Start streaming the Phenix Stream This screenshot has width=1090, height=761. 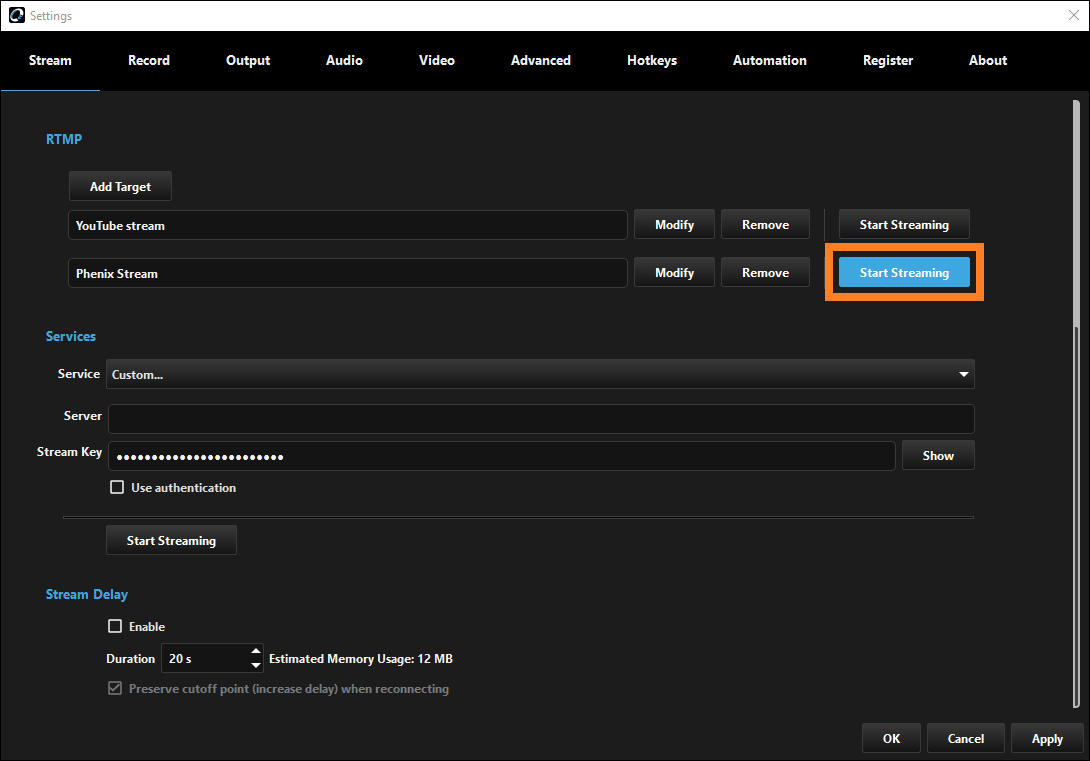point(903,271)
